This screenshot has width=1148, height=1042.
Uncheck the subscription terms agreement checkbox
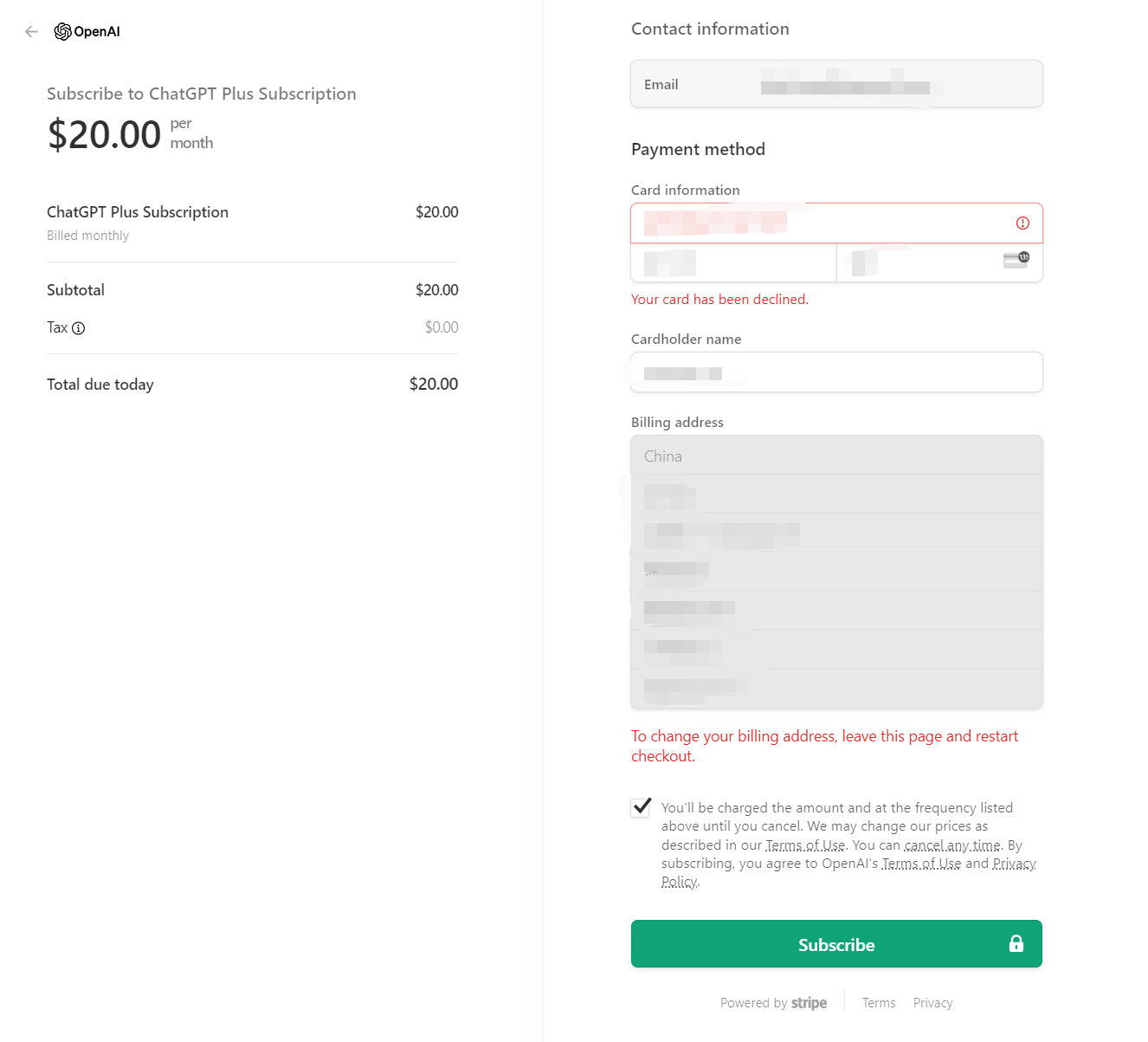pos(641,807)
